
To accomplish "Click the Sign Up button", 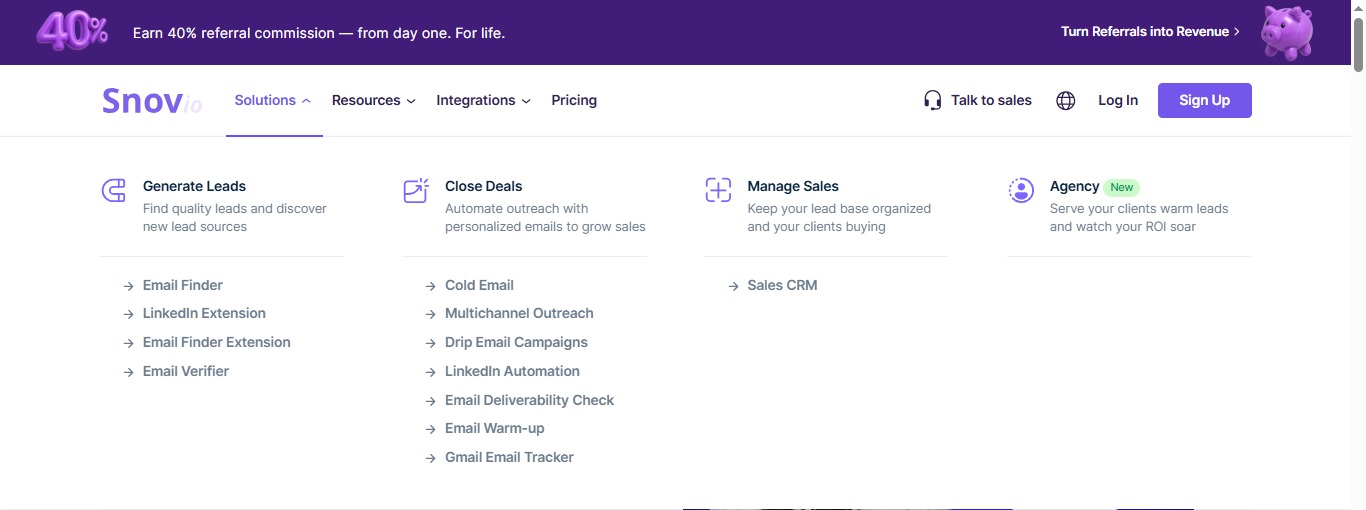I will pyautogui.click(x=1205, y=100).
